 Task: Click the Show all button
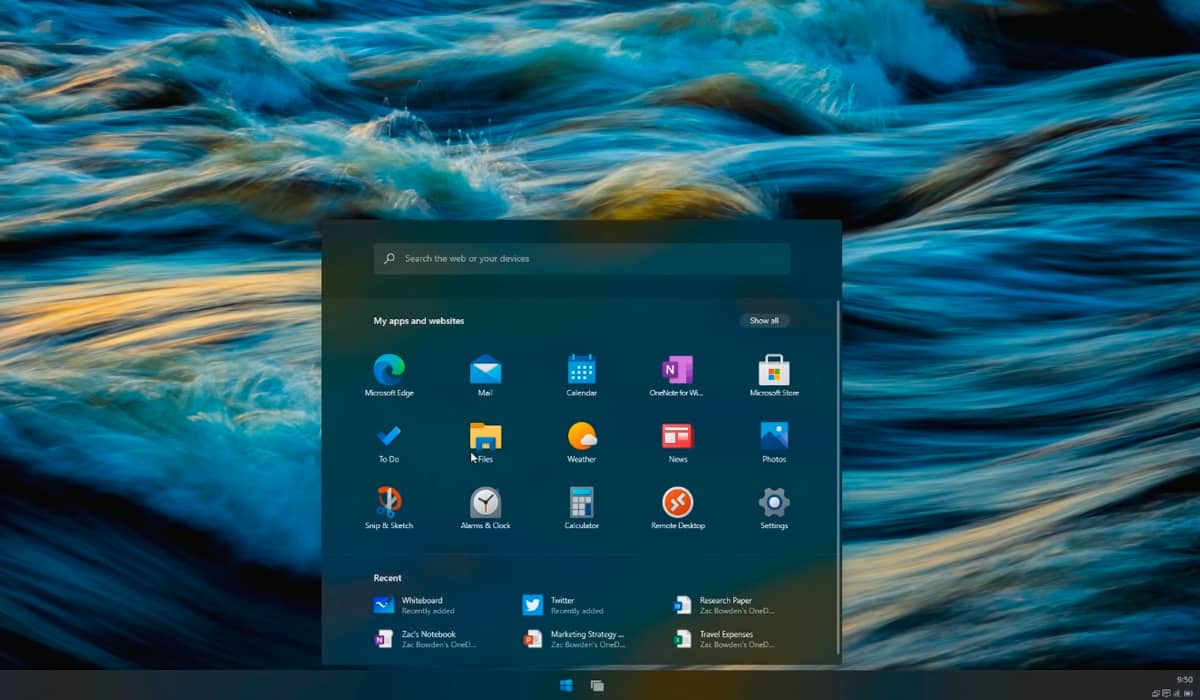764,320
